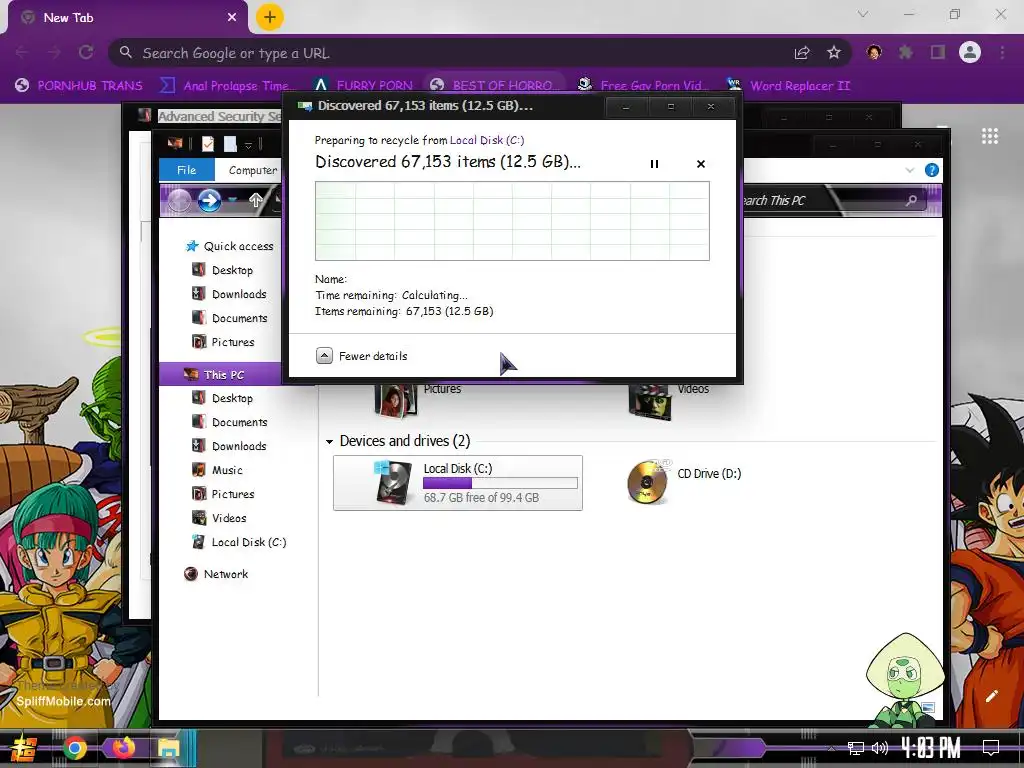Open the notification center icon
The height and width of the screenshot is (768, 1024).
(991, 747)
